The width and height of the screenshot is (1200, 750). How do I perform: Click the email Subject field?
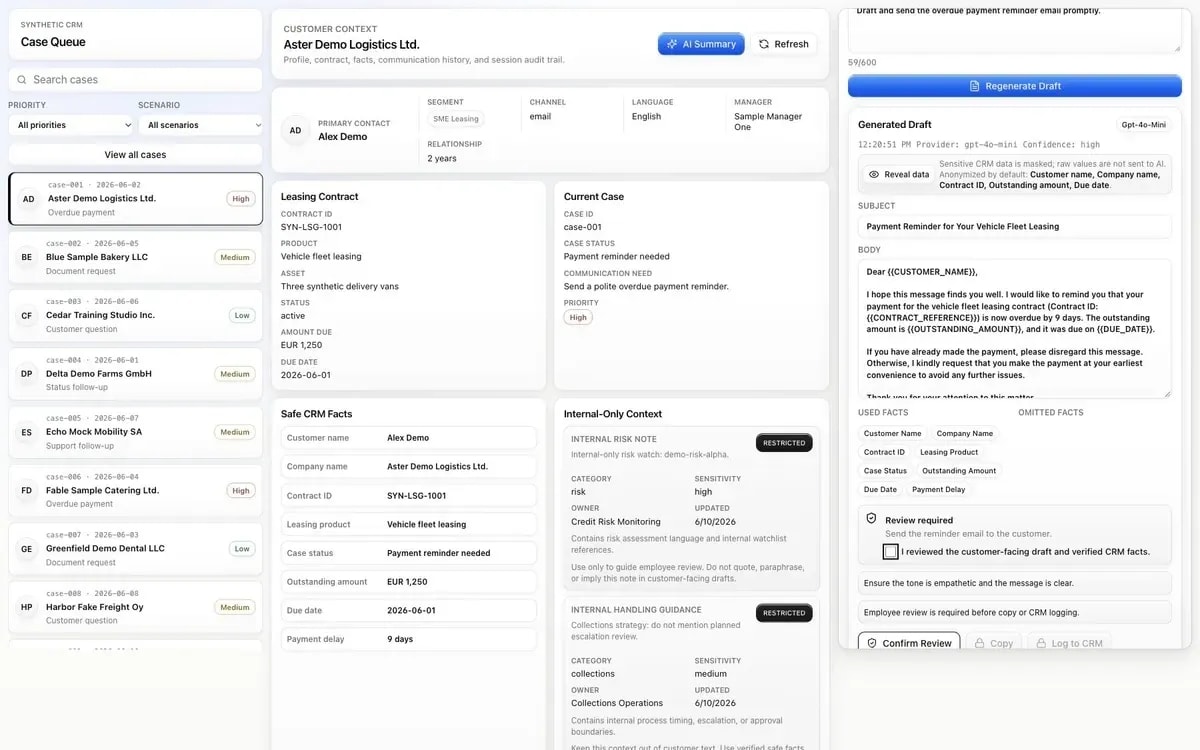1015,226
